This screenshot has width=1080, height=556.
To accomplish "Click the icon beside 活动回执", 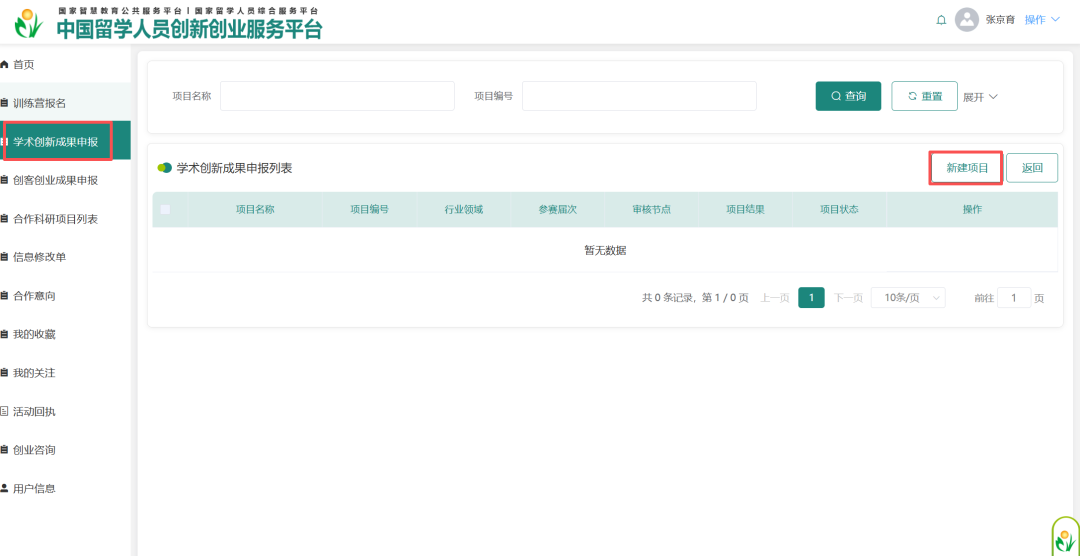I will 5,412.
